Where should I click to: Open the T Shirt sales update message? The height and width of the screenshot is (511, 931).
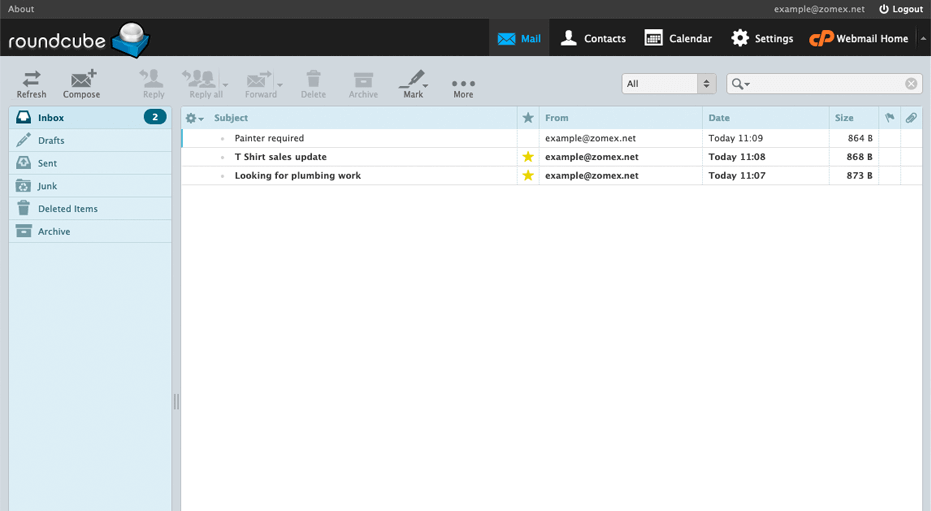click(280, 157)
